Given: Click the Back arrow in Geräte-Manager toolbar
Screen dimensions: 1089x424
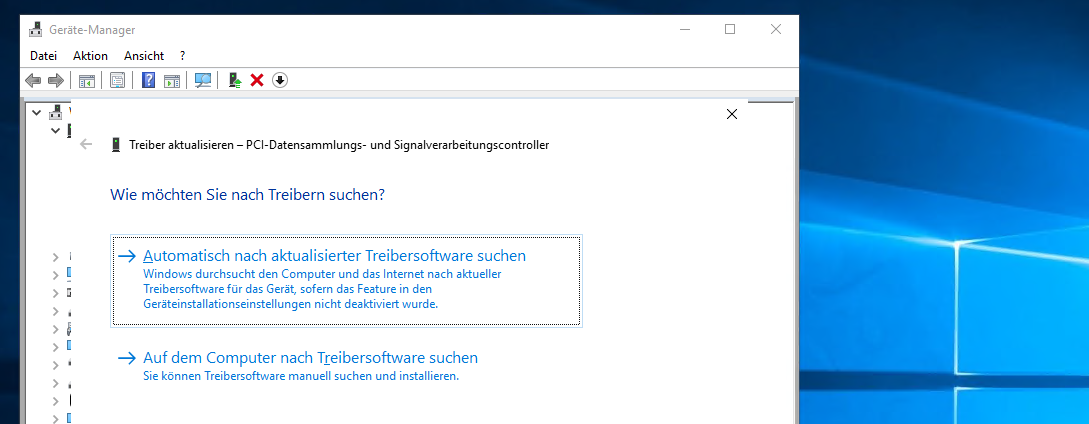Looking at the screenshot, I should [33, 81].
